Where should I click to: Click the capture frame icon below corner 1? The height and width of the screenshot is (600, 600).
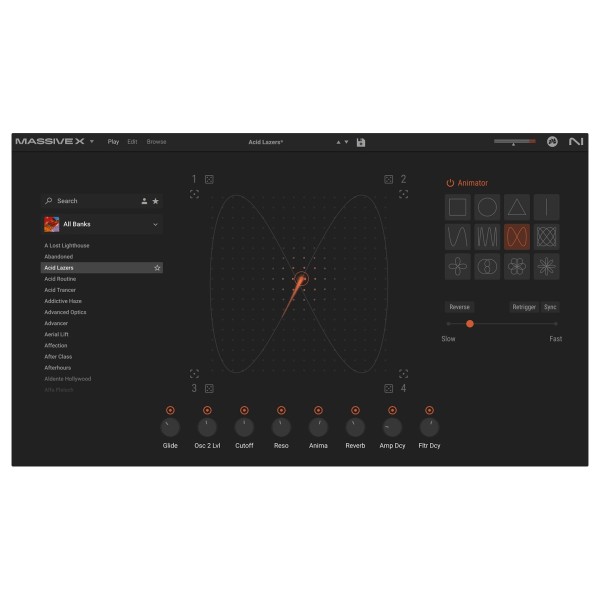point(194,194)
